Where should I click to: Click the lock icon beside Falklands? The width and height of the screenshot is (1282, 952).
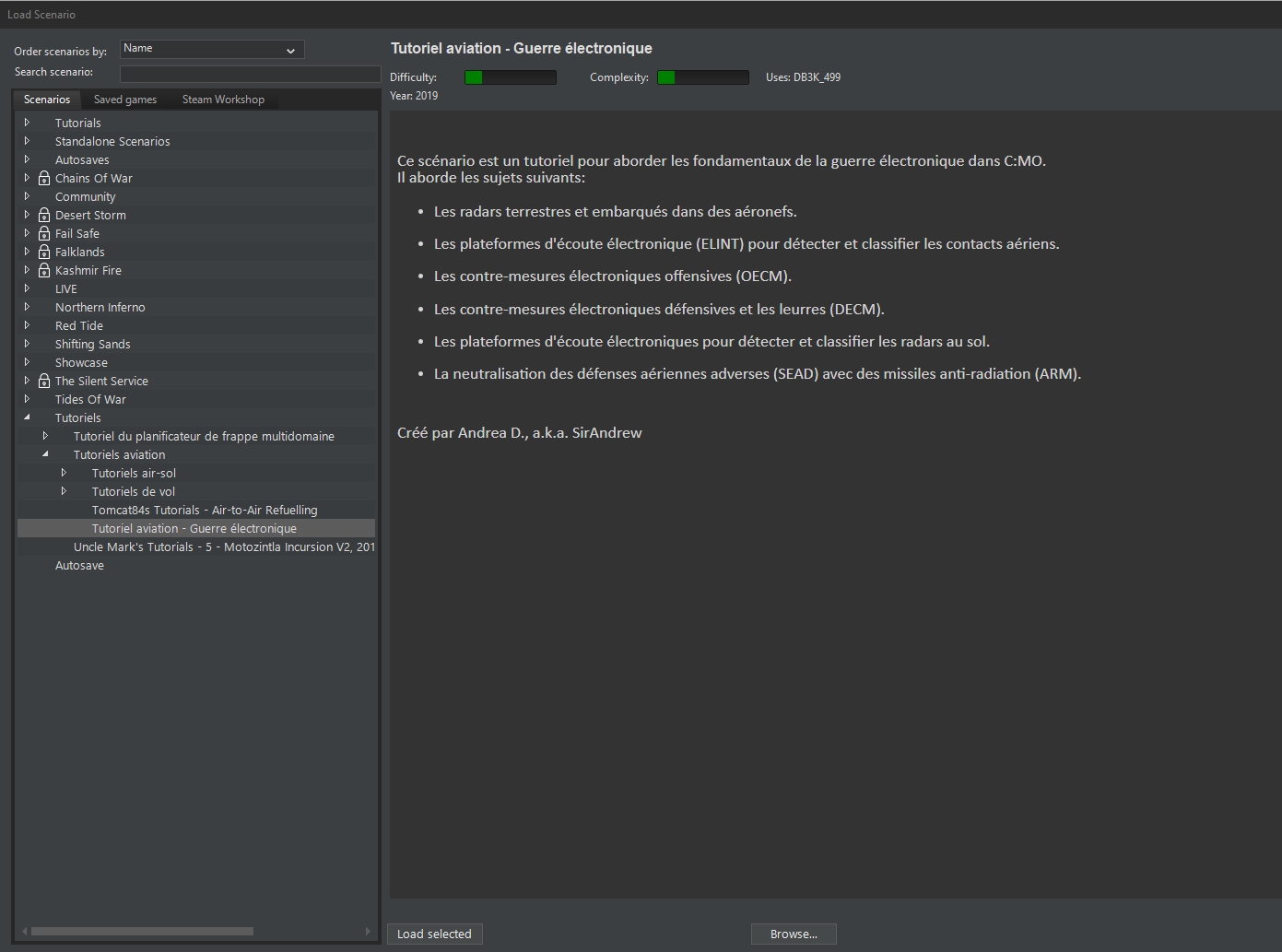(x=43, y=252)
